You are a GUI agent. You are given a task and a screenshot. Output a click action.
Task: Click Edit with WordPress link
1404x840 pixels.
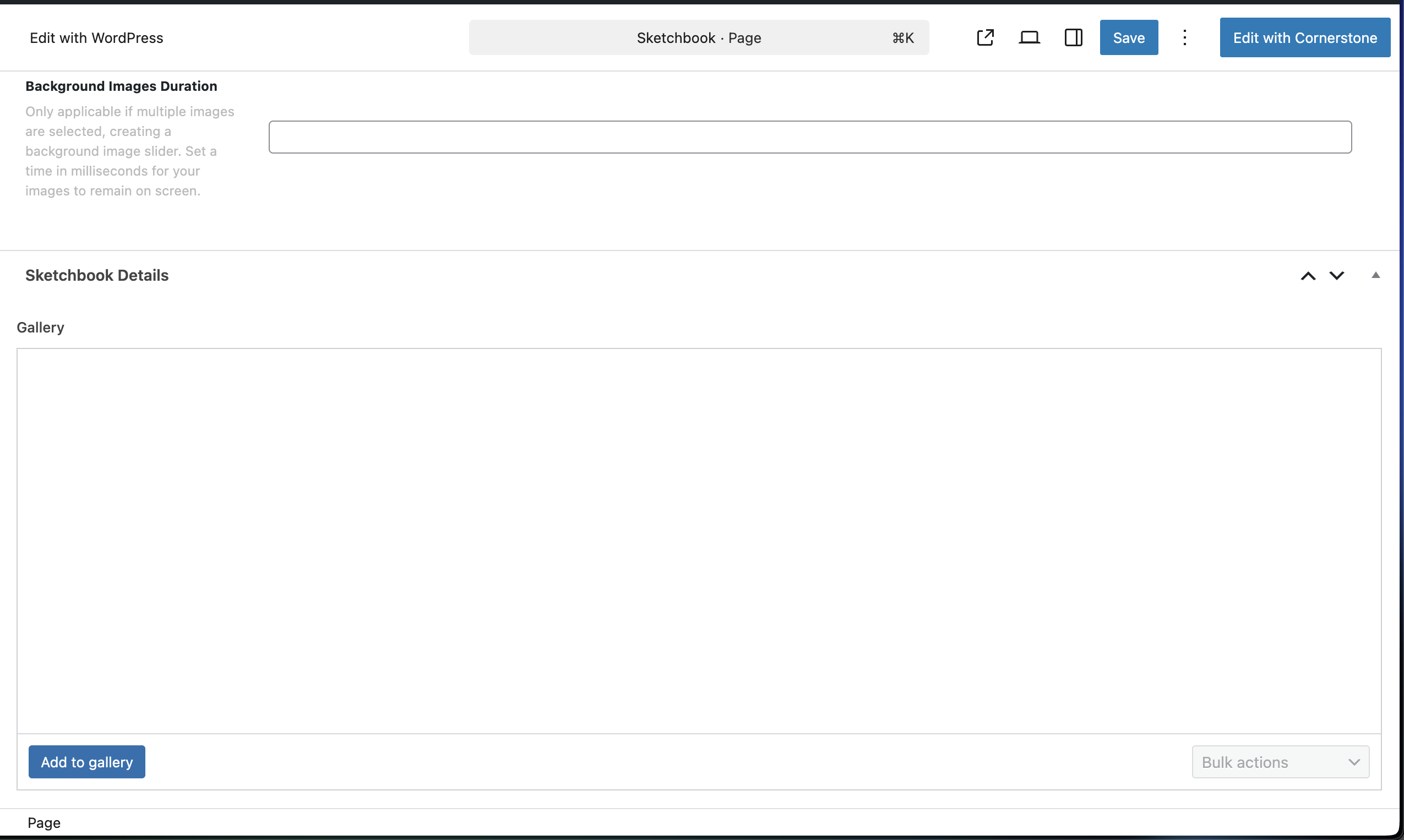click(96, 38)
